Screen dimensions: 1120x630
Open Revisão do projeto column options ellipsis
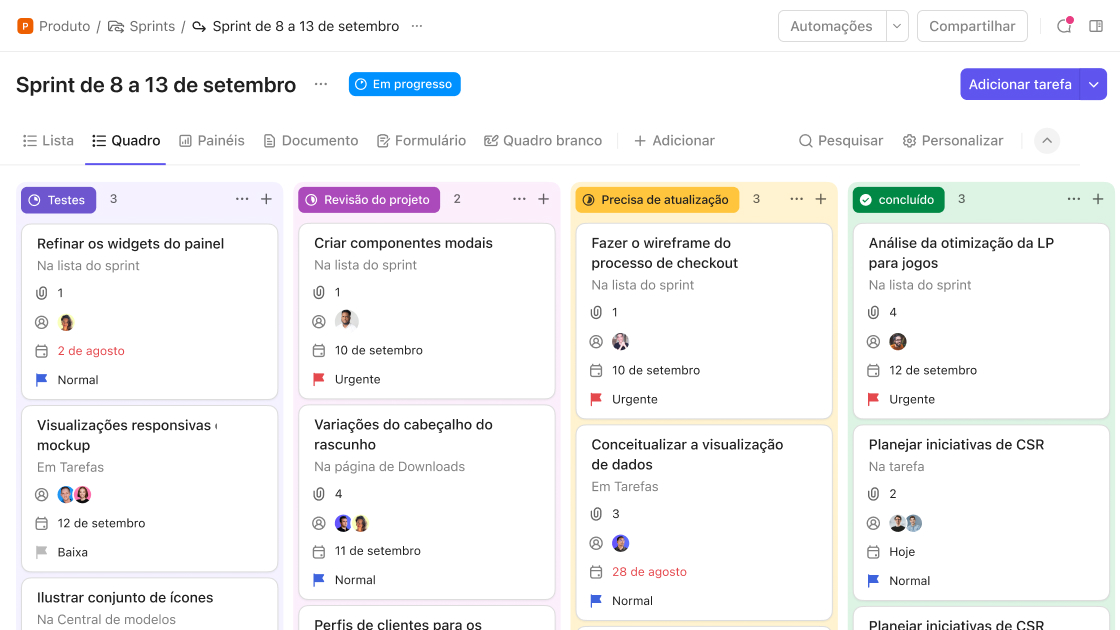pos(519,199)
